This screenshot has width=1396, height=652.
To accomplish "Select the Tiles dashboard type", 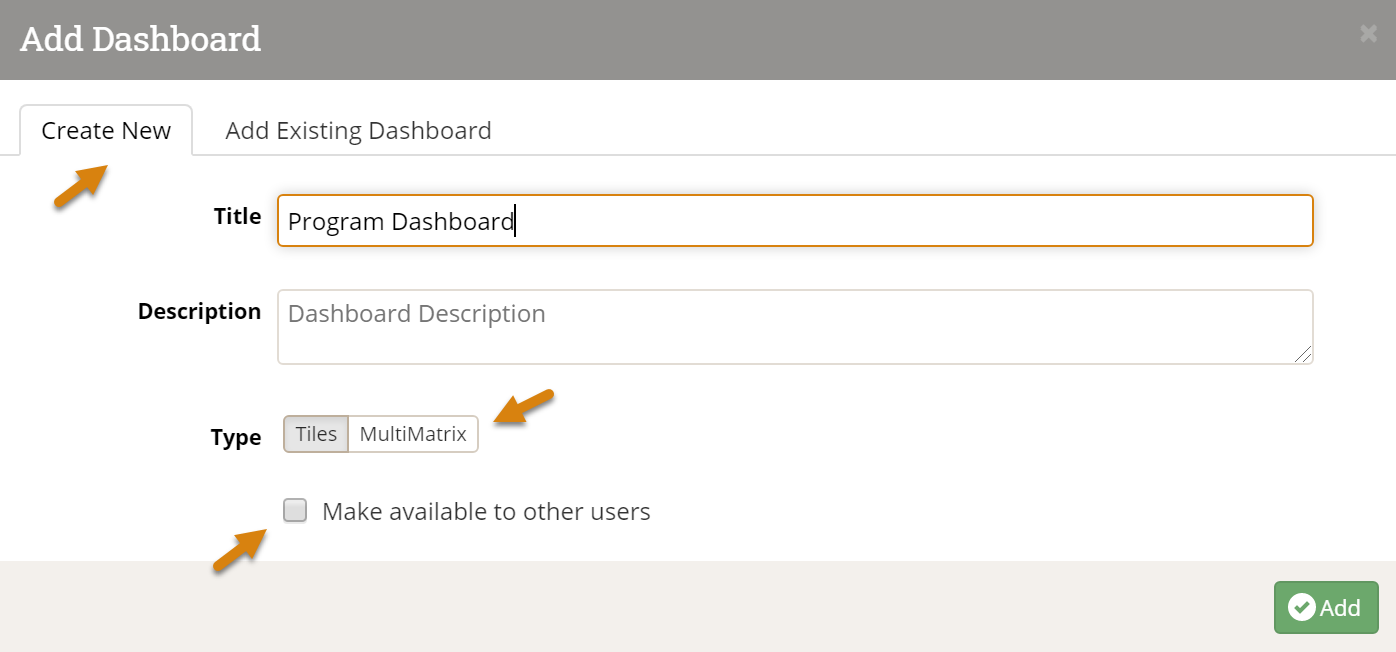I will pos(316,434).
